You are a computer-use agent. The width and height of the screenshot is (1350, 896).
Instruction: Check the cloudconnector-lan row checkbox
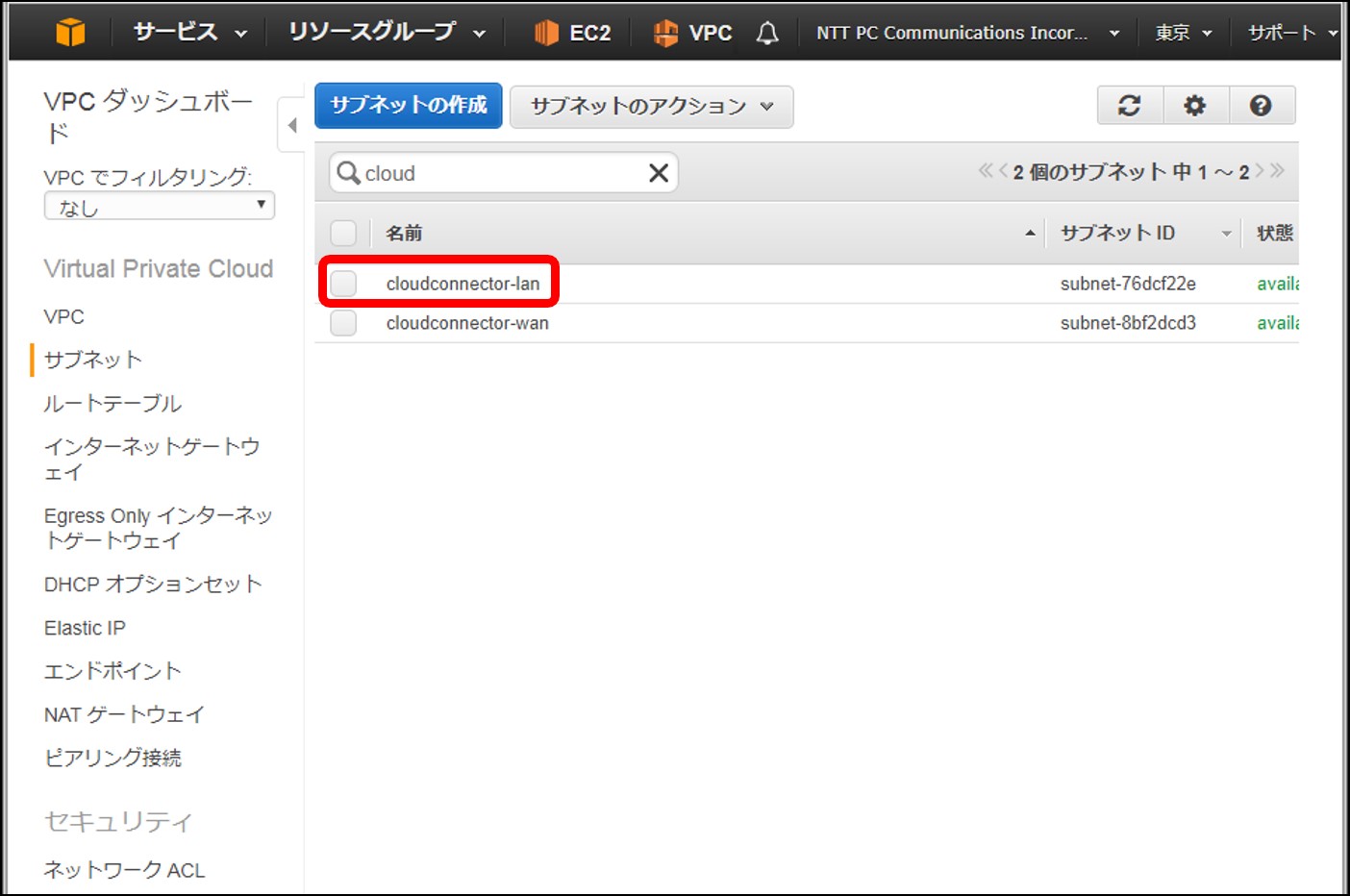(343, 284)
